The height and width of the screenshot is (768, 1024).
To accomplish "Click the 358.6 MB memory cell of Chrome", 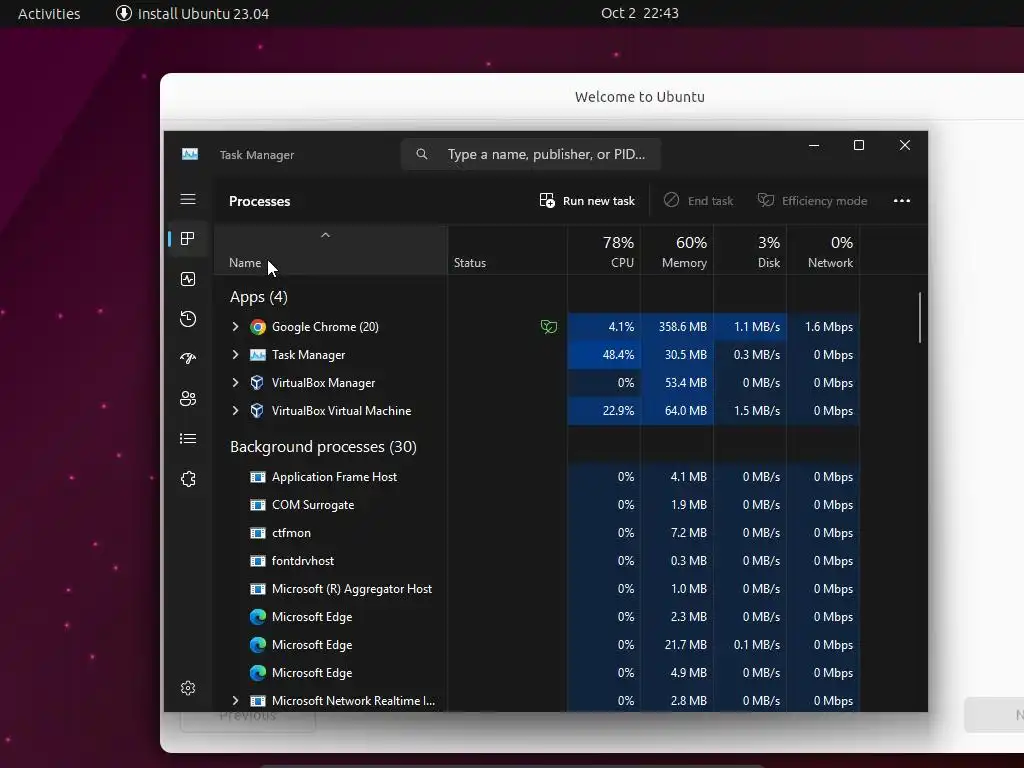I will 677,327.
